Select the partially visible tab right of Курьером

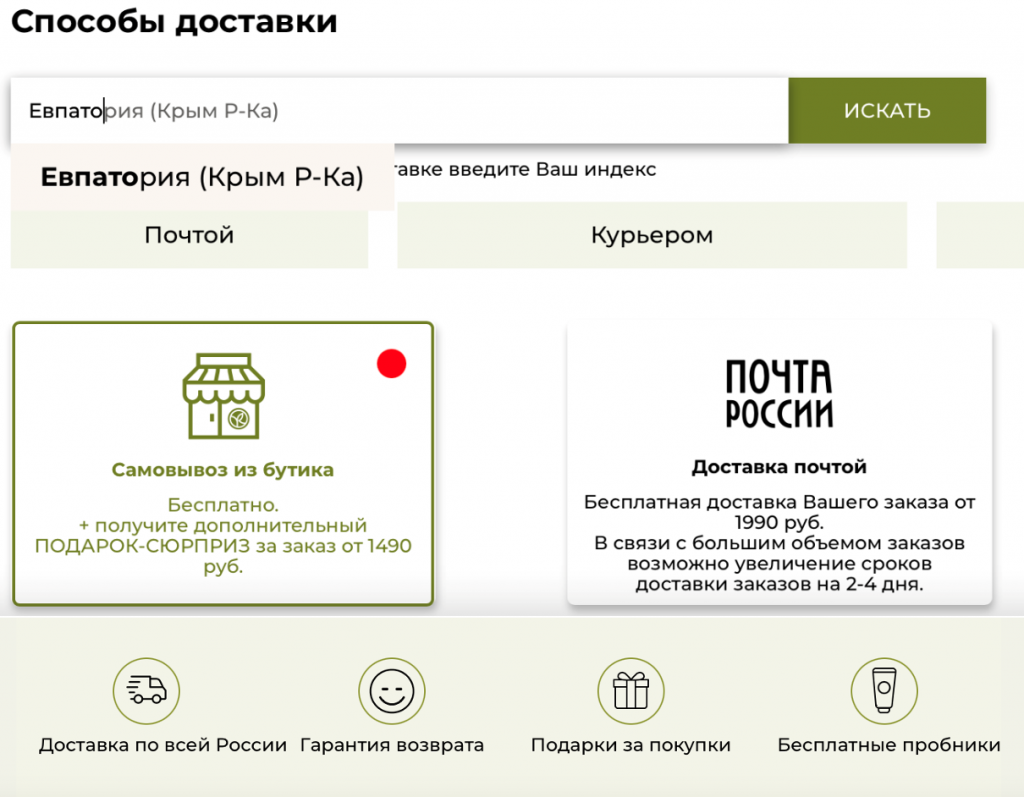click(x=979, y=236)
